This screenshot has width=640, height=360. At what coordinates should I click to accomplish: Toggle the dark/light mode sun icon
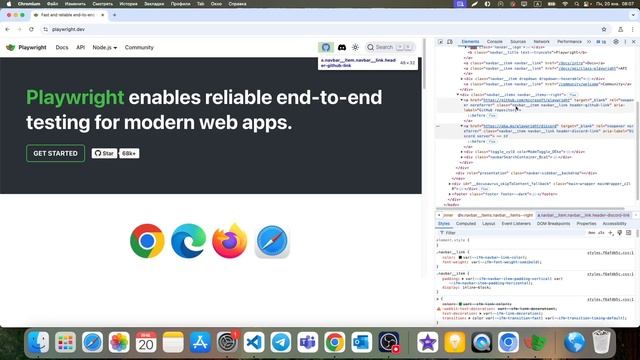[356, 47]
